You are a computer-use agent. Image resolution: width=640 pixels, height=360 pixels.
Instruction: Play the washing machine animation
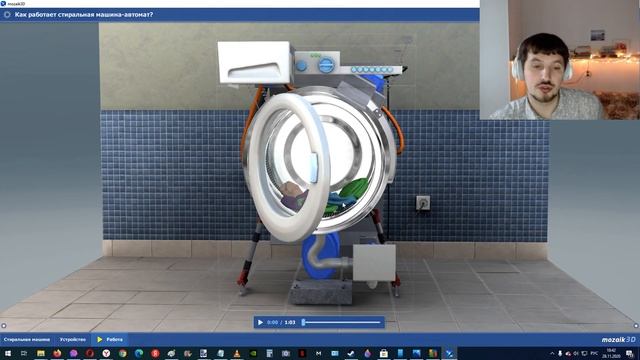(x=260, y=322)
